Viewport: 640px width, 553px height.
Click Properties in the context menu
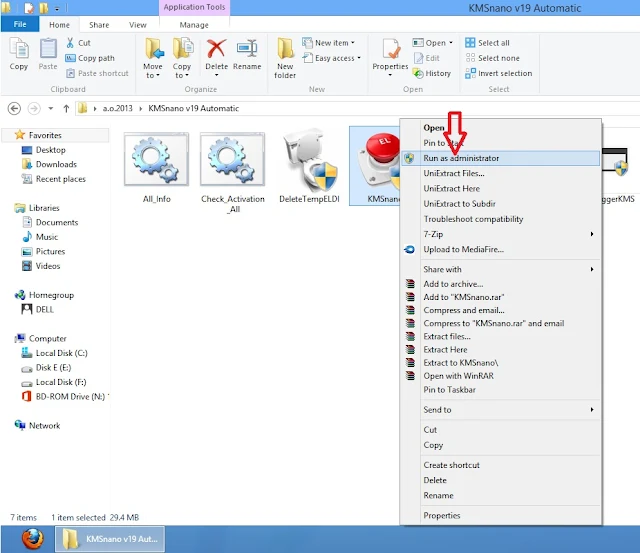point(441,515)
